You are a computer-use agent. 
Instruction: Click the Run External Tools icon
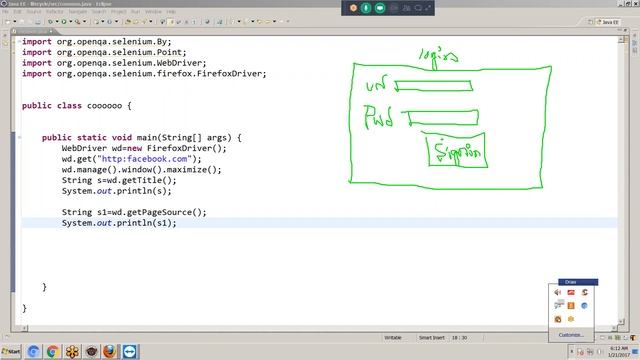[77, 22]
